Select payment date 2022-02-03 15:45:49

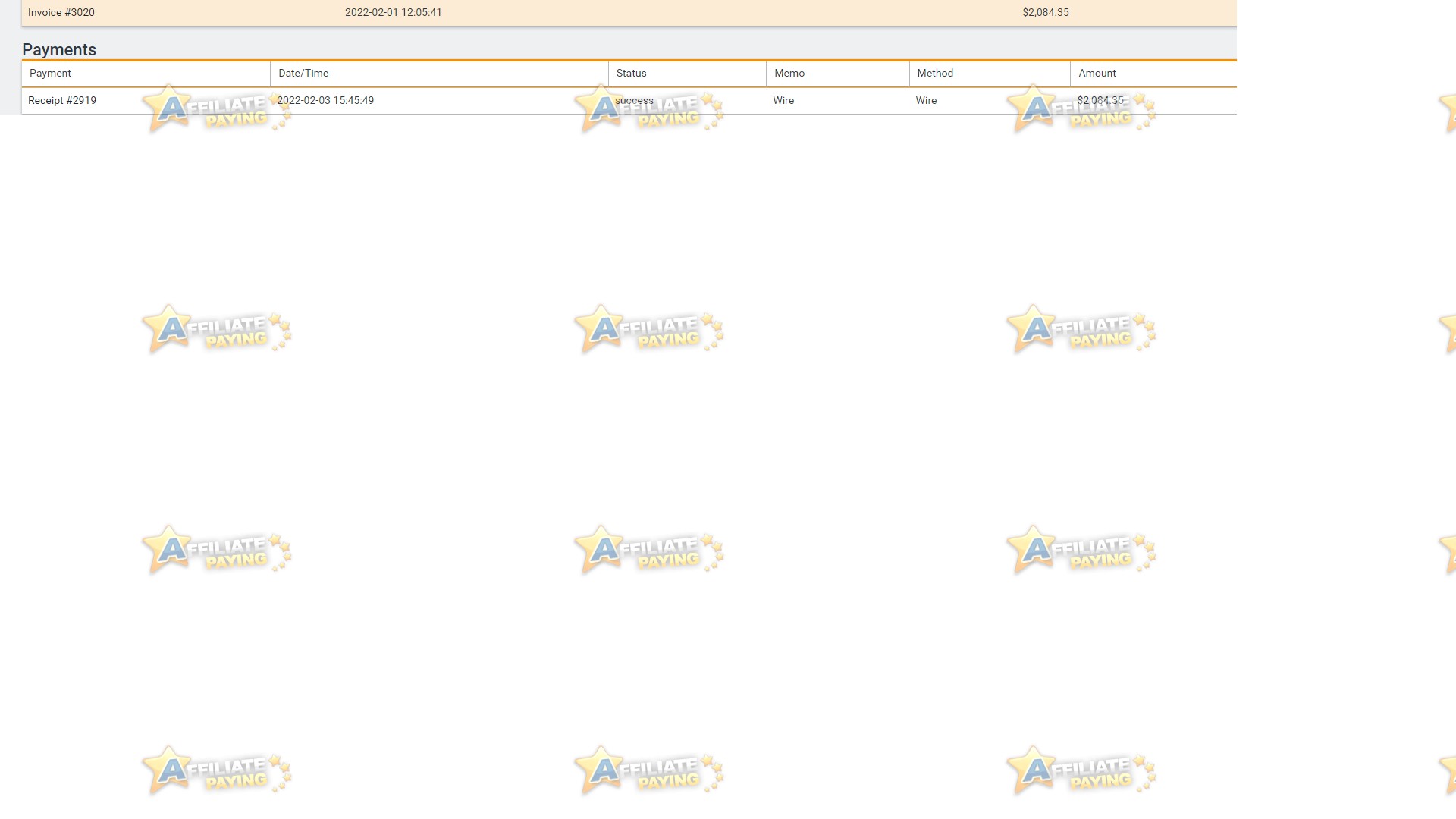point(325,101)
